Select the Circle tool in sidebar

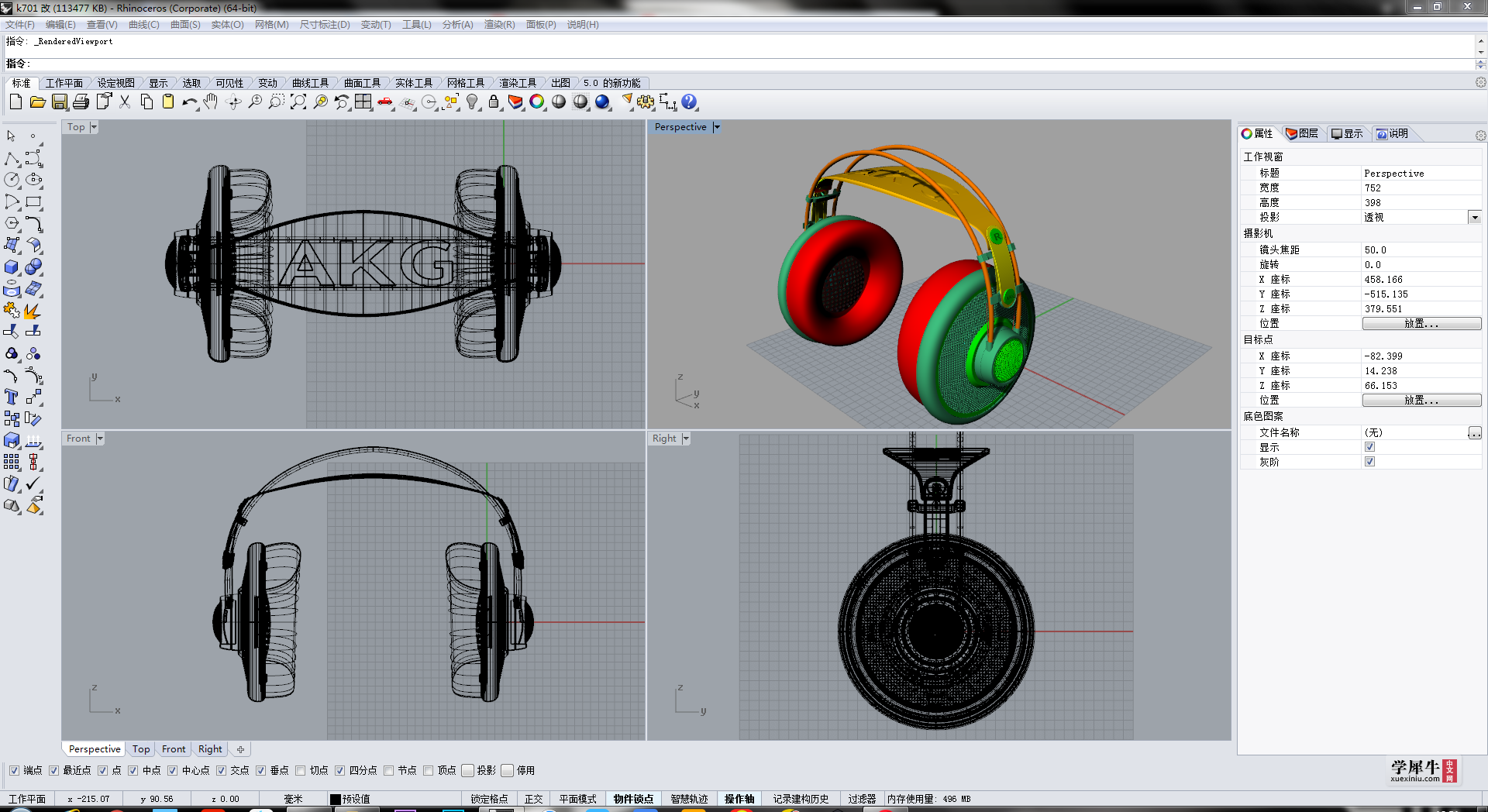(x=12, y=180)
